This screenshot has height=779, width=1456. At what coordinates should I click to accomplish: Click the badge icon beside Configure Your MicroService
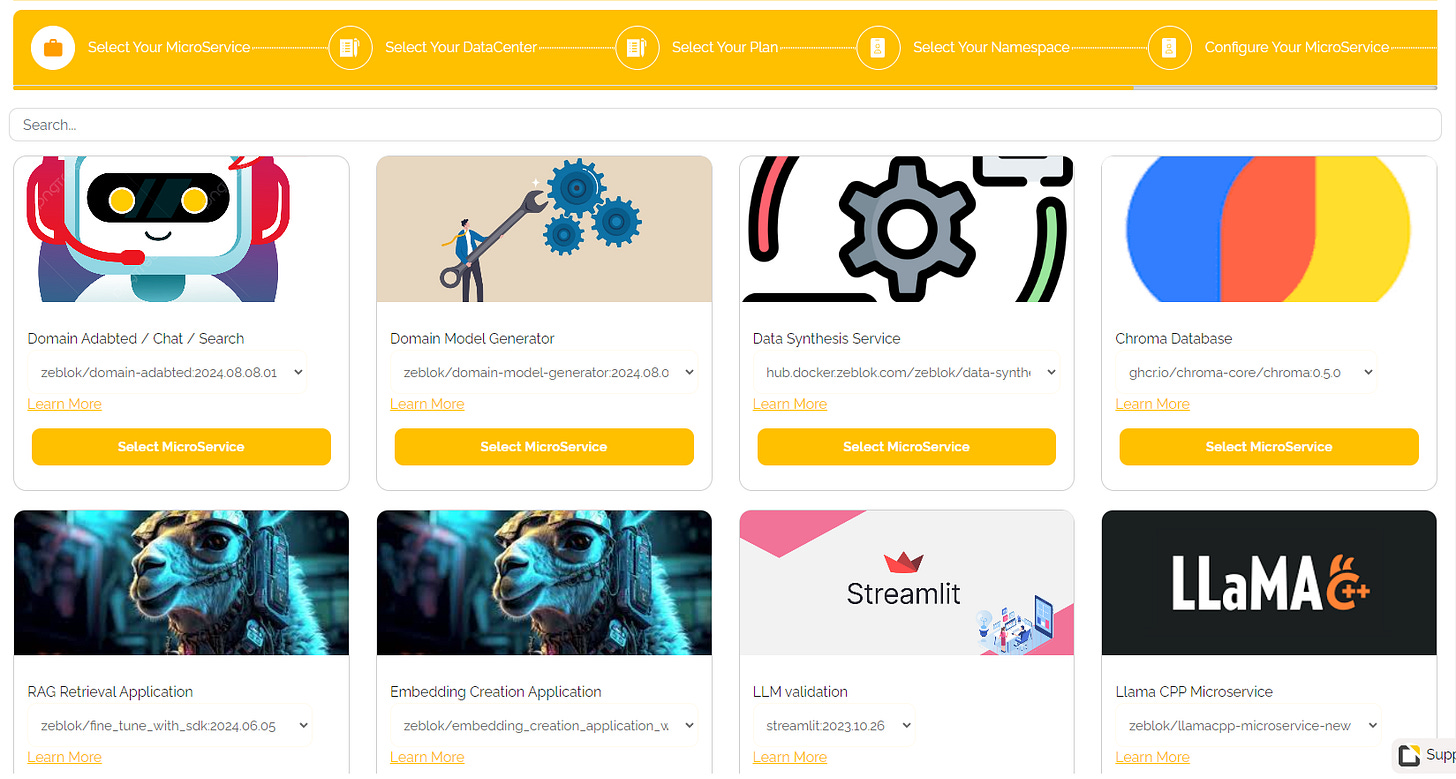[1170, 47]
